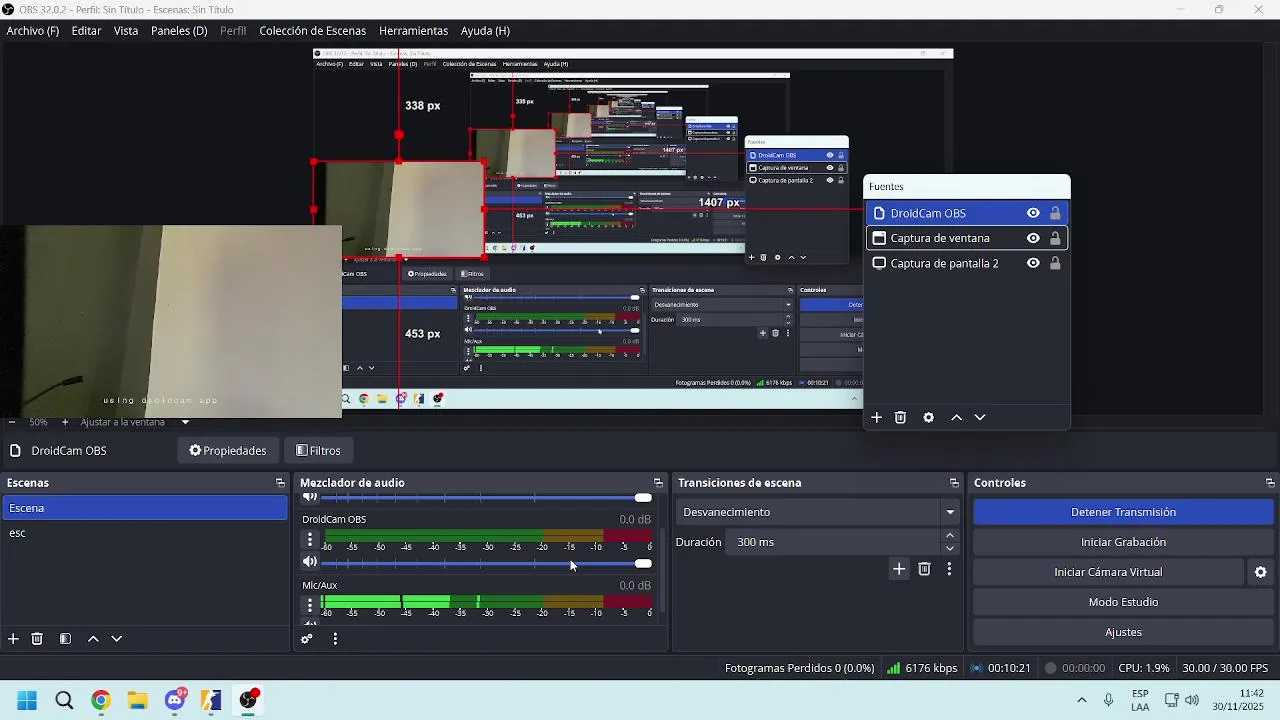Switch to Modo Estudio
Viewport: 1280px width, 720px height.
coord(1123,602)
